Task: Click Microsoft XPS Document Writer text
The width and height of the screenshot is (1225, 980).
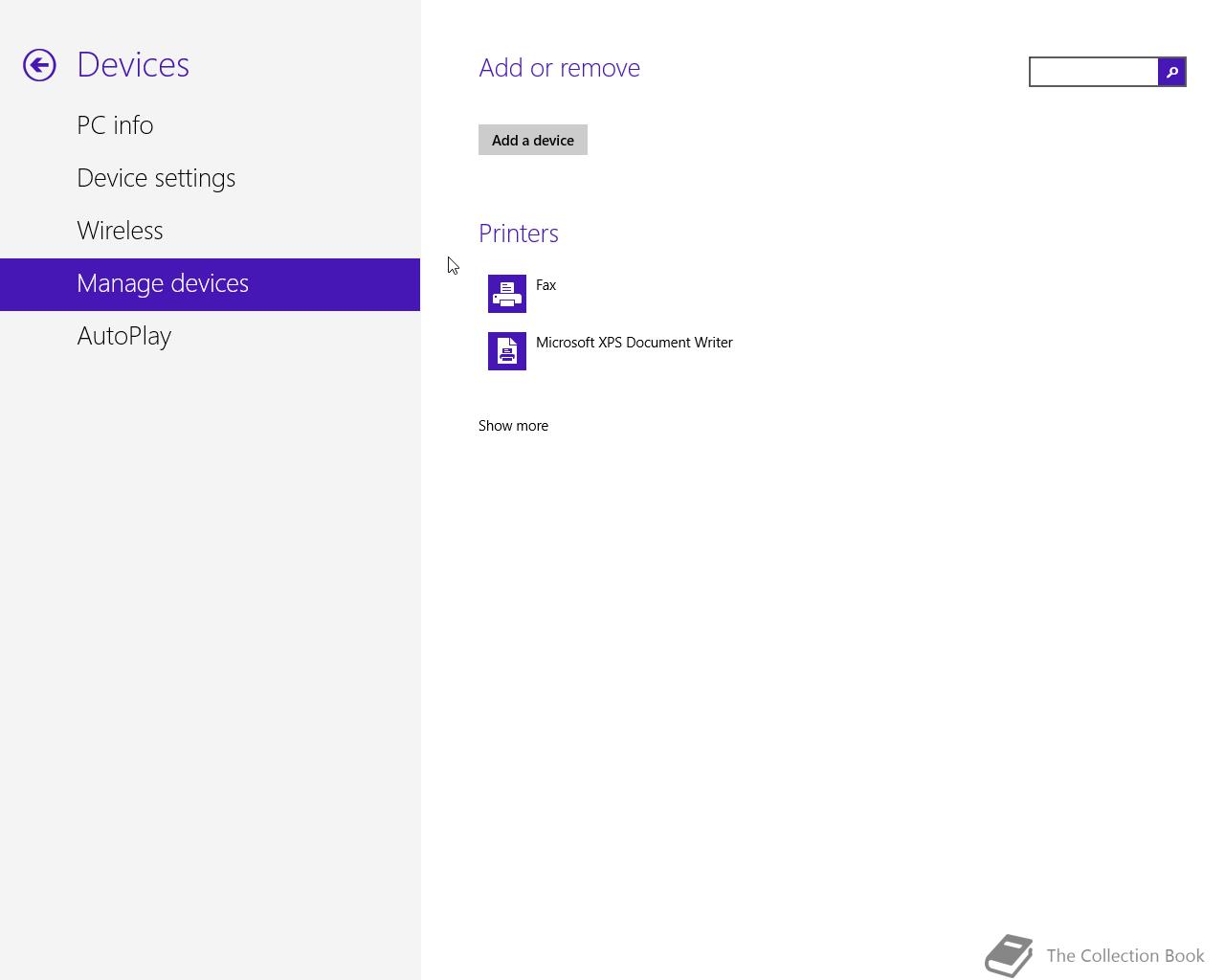Action: pos(635,343)
